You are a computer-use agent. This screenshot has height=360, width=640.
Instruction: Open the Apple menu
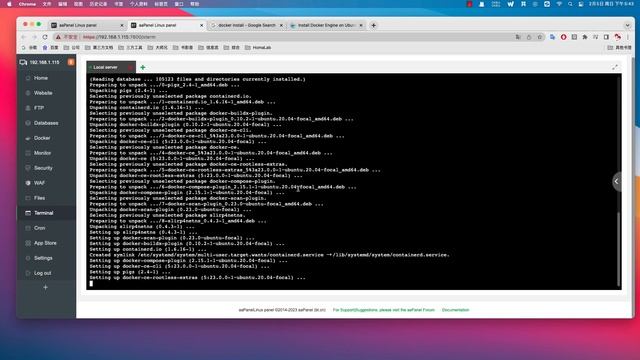(x=9, y=4)
